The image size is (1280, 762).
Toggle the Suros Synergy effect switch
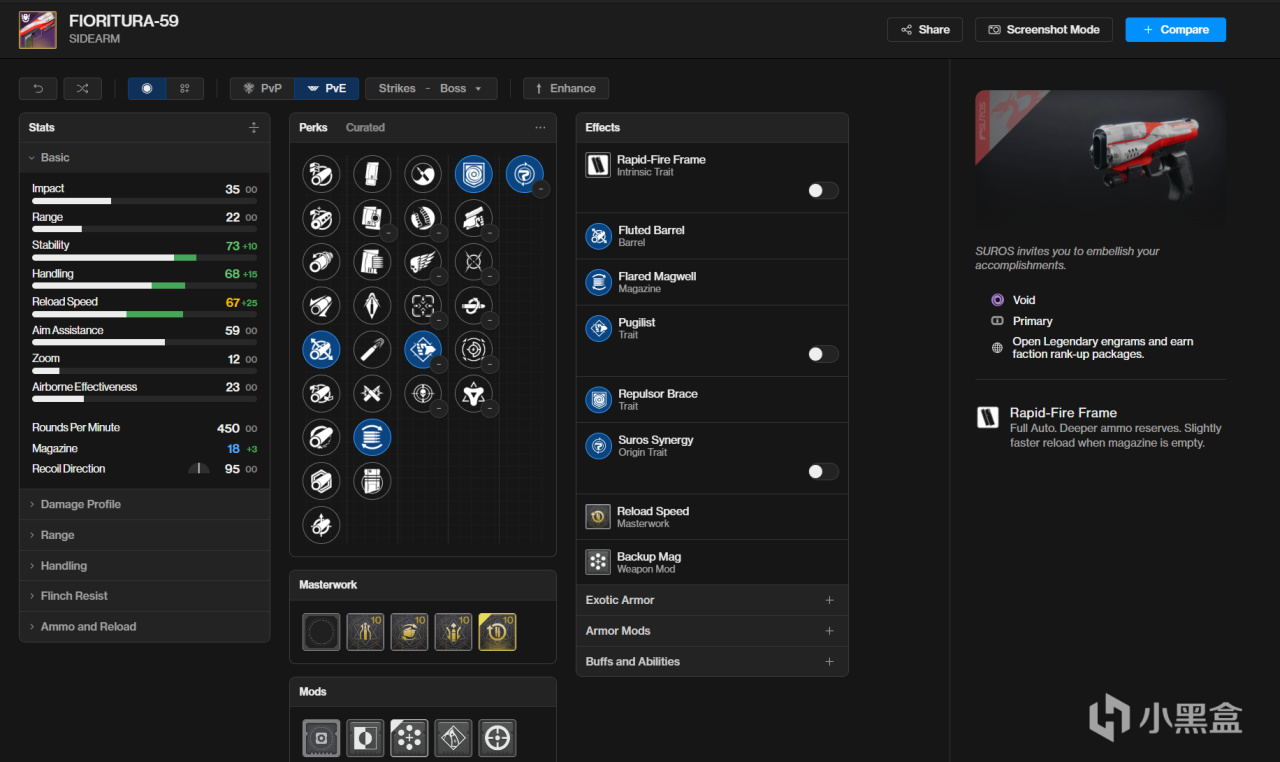823,471
